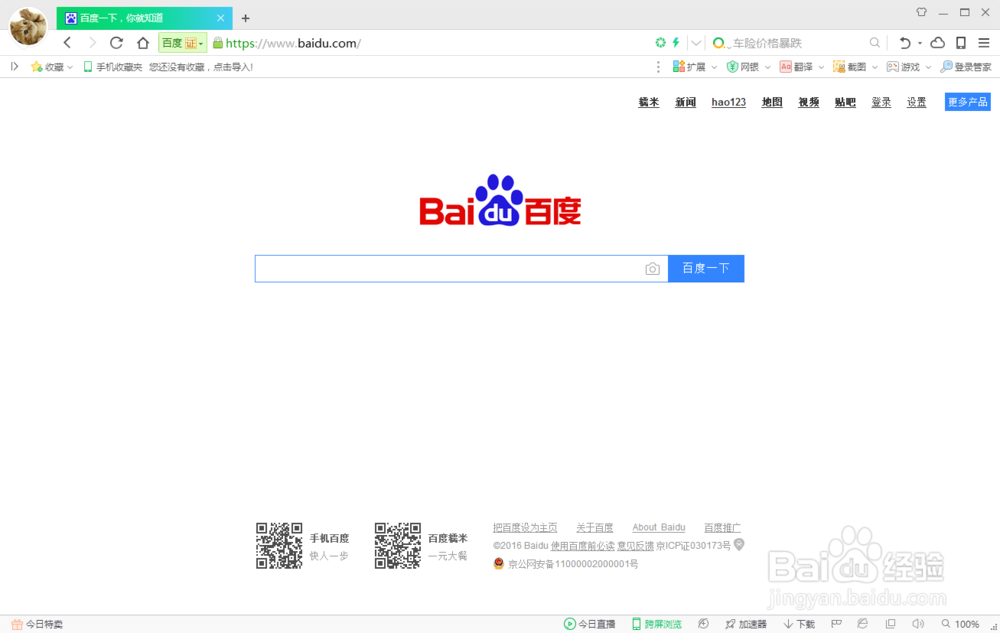Open the 地图 map link
The height and width of the screenshot is (633, 1000).
click(x=772, y=102)
